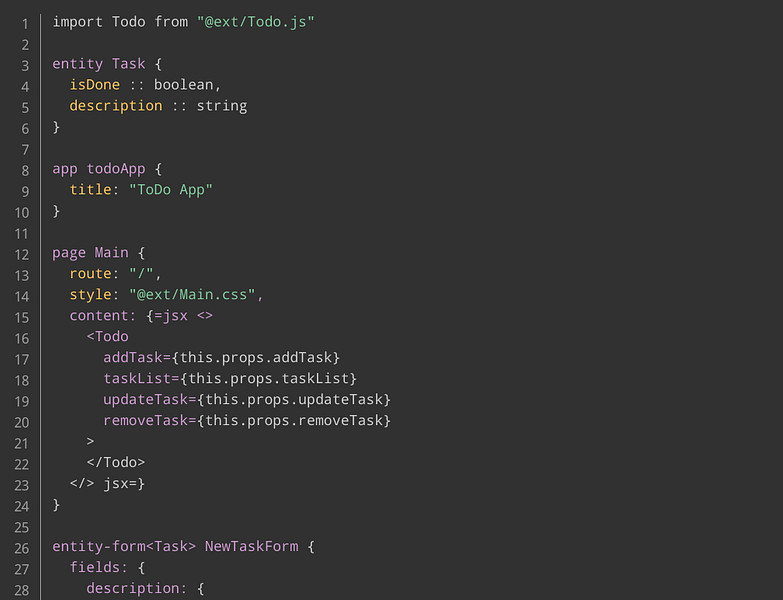Viewport: 783px width, 600px height.
Task: Click the closing </Todo> tag
Action: [115, 462]
